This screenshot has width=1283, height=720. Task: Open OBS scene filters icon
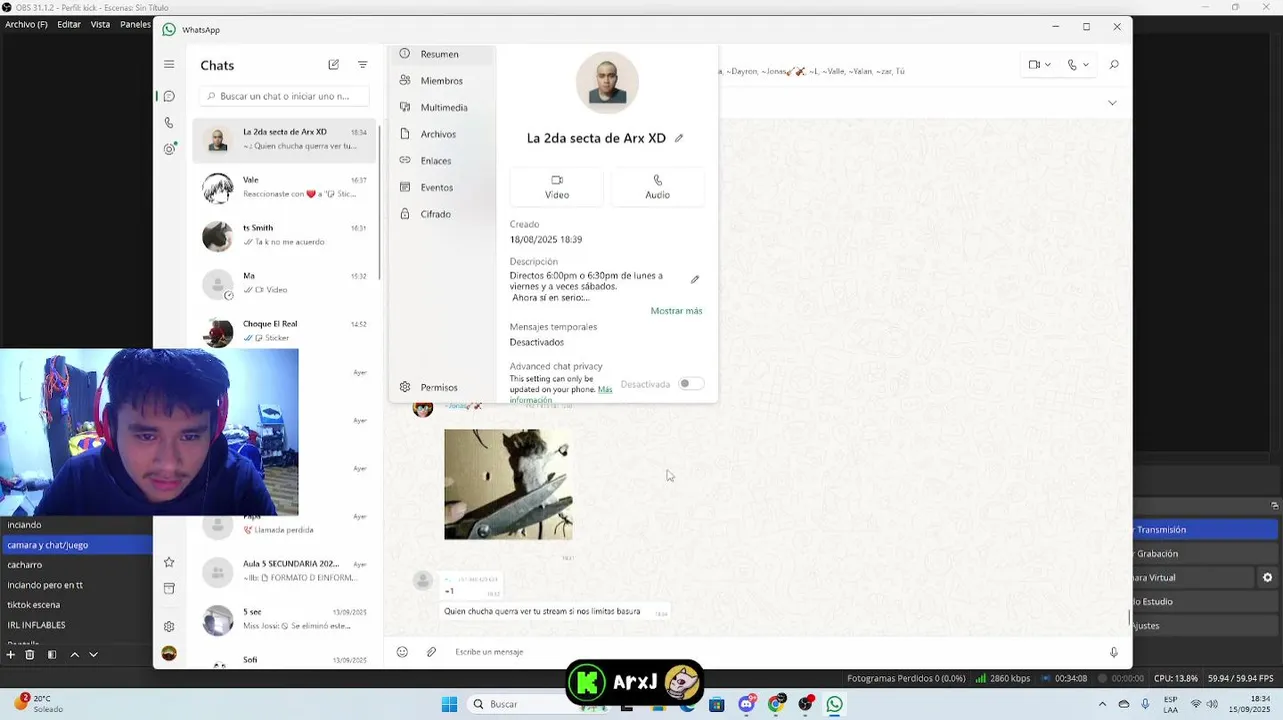tap(52, 655)
